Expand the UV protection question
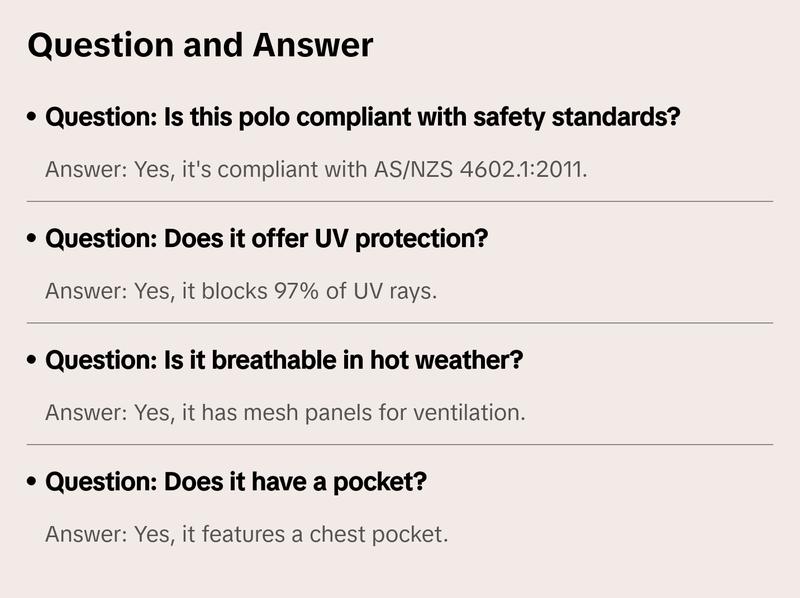Viewport: 800px width, 598px height. coord(267,239)
